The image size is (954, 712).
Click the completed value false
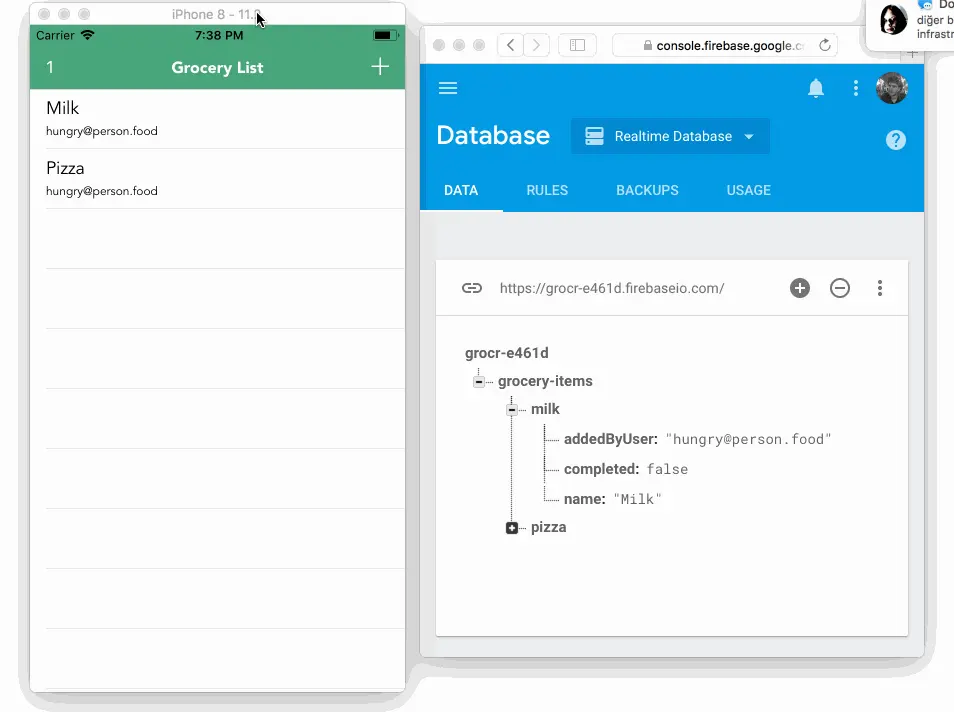click(667, 469)
